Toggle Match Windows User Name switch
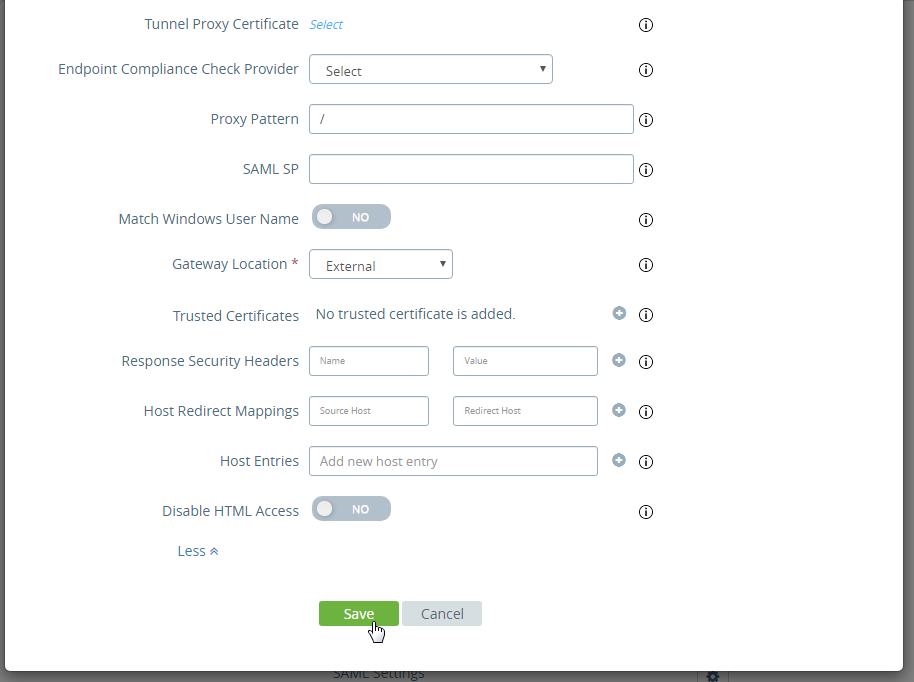 [x=351, y=217]
